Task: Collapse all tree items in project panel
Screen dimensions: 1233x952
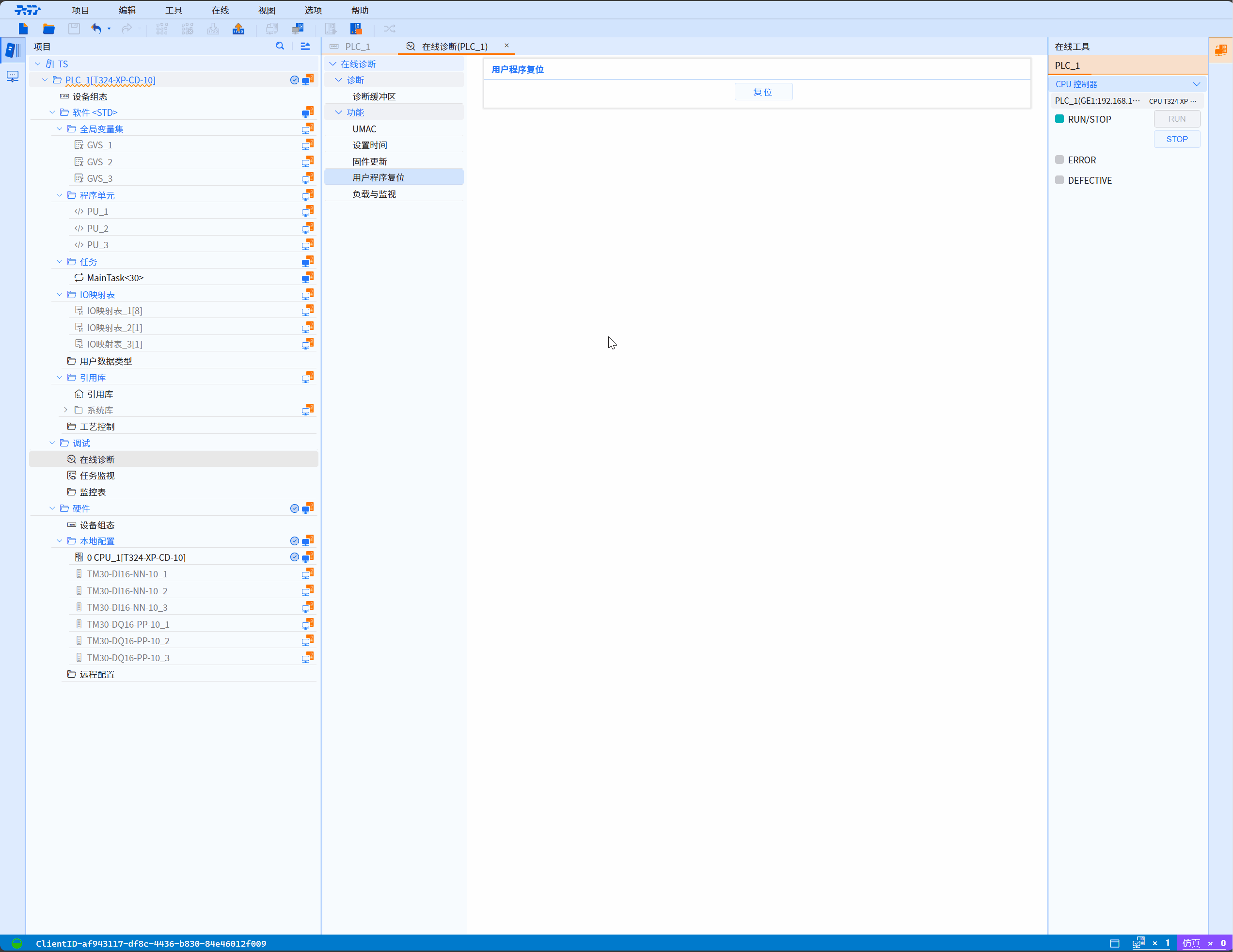Action: tap(305, 47)
